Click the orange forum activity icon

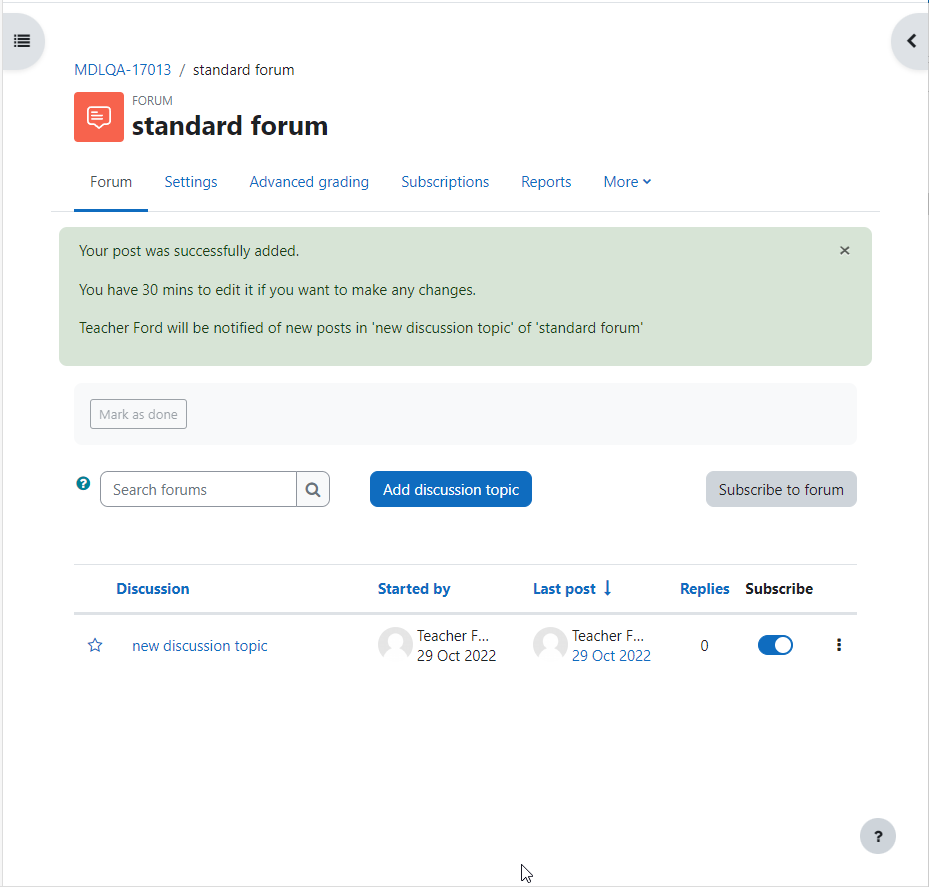click(99, 117)
